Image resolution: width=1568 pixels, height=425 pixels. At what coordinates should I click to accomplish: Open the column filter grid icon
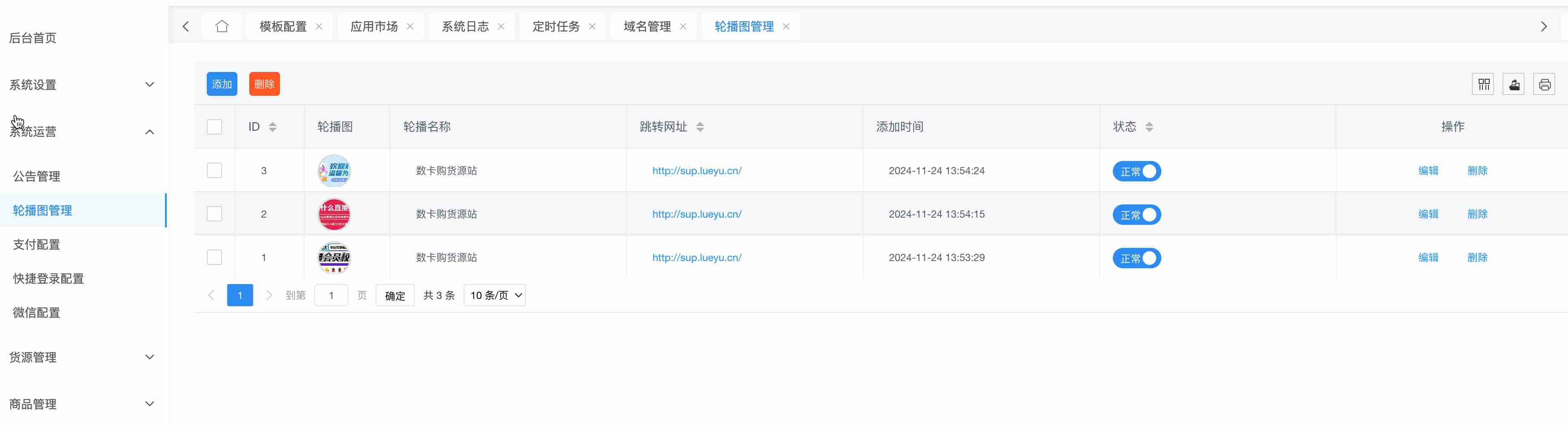click(1483, 84)
